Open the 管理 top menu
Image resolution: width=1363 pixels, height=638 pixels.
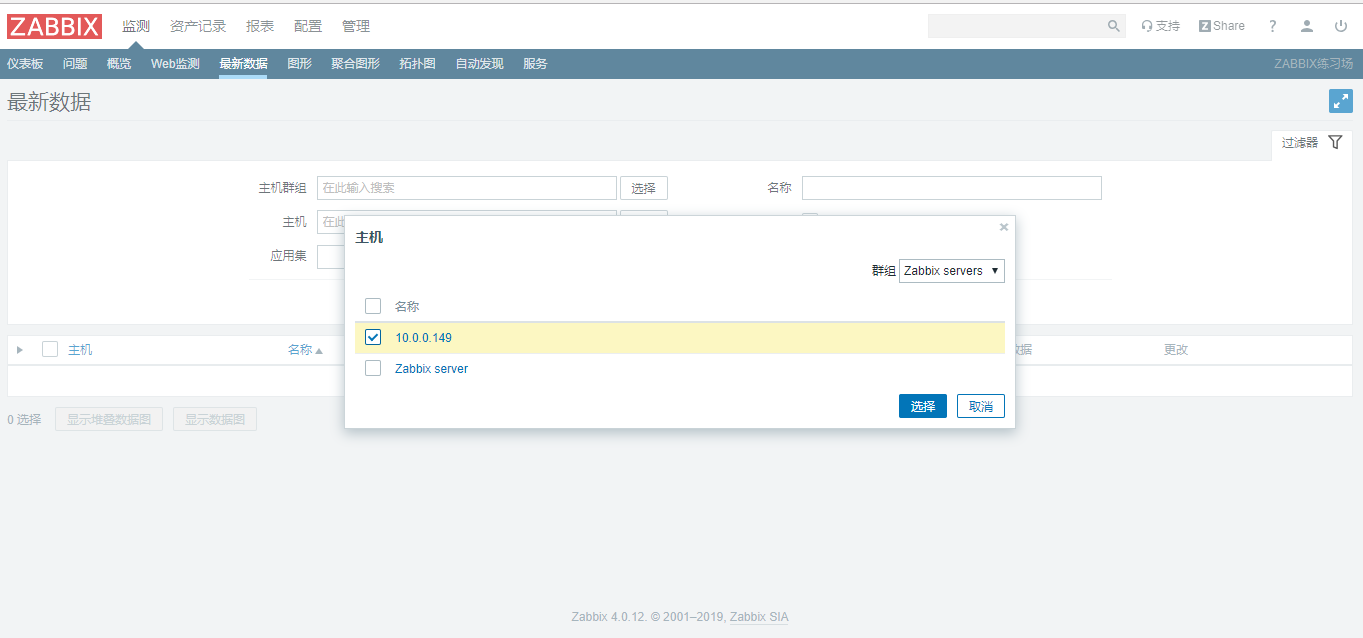point(356,26)
